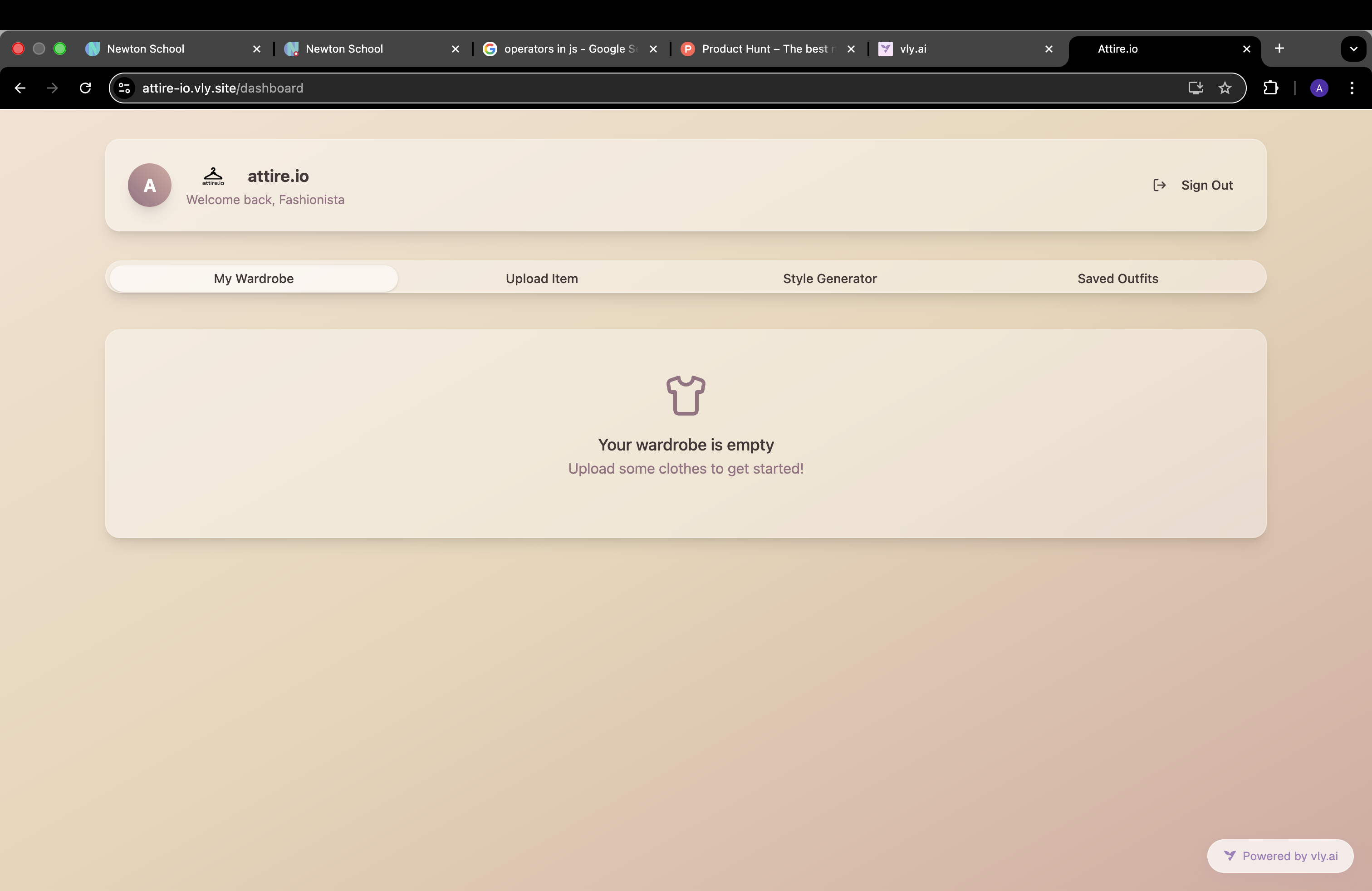Open the browser extensions puzzle icon
The image size is (1372, 891).
(1271, 88)
